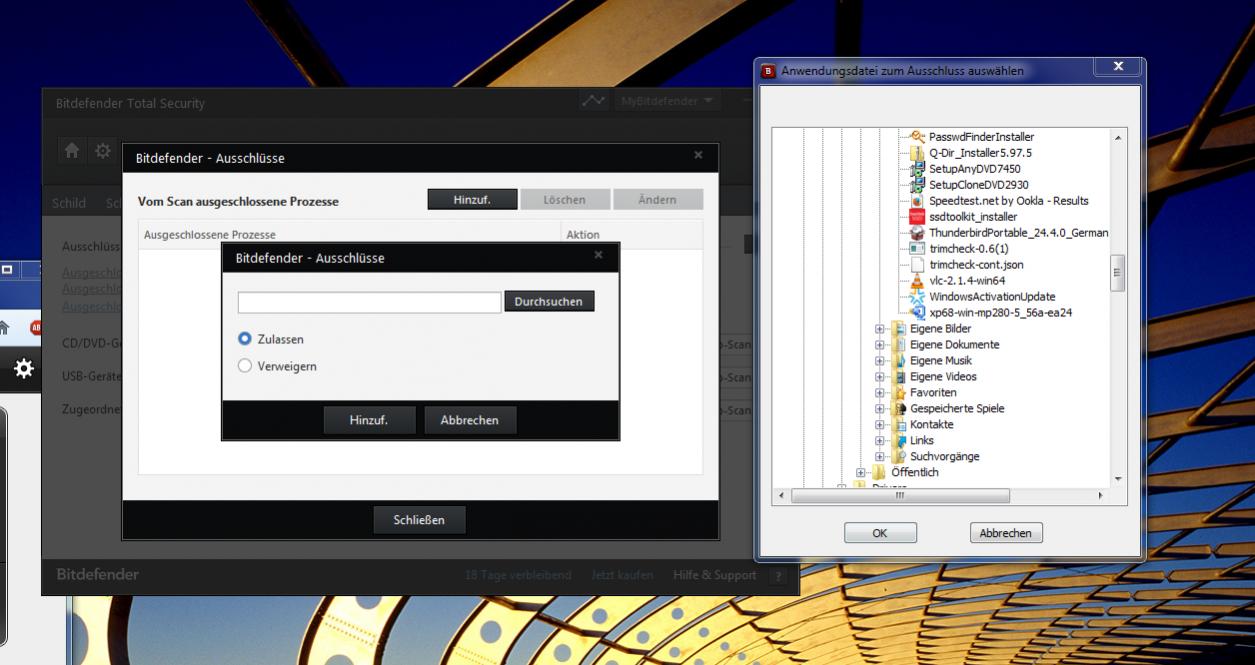This screenshot has width=1255, height=665.
Task: Click the file tree scroll up arrow
Action: [x=1118, y=136]
